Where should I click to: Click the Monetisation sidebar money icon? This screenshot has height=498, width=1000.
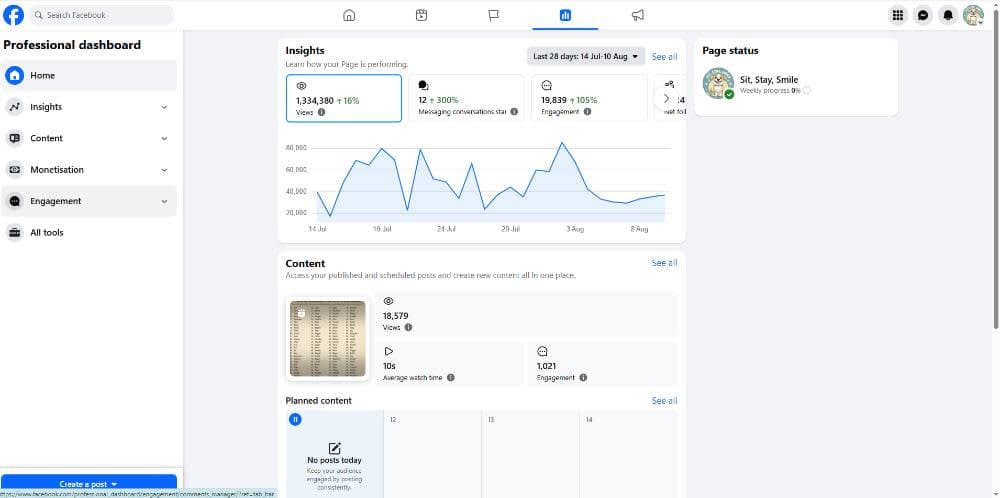pos(15,170)
